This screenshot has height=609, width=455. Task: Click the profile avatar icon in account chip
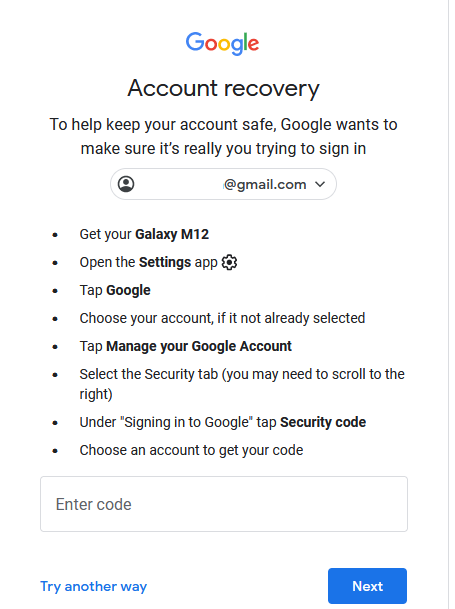pos(126,184)
